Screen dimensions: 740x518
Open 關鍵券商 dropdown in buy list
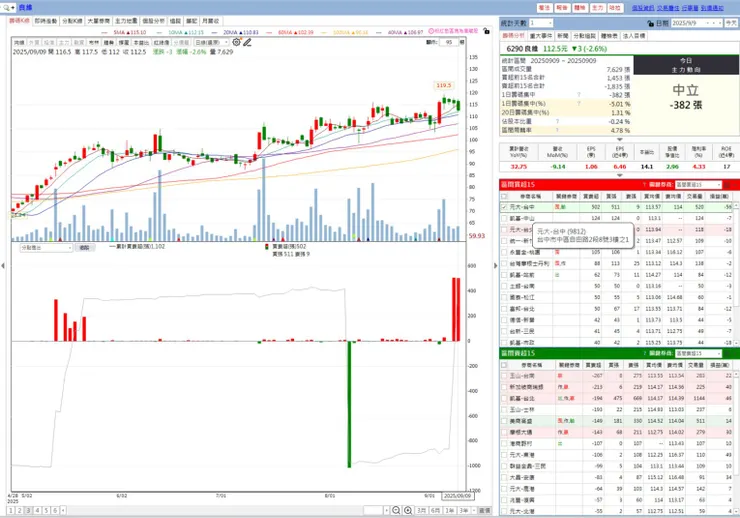point(698,184)
